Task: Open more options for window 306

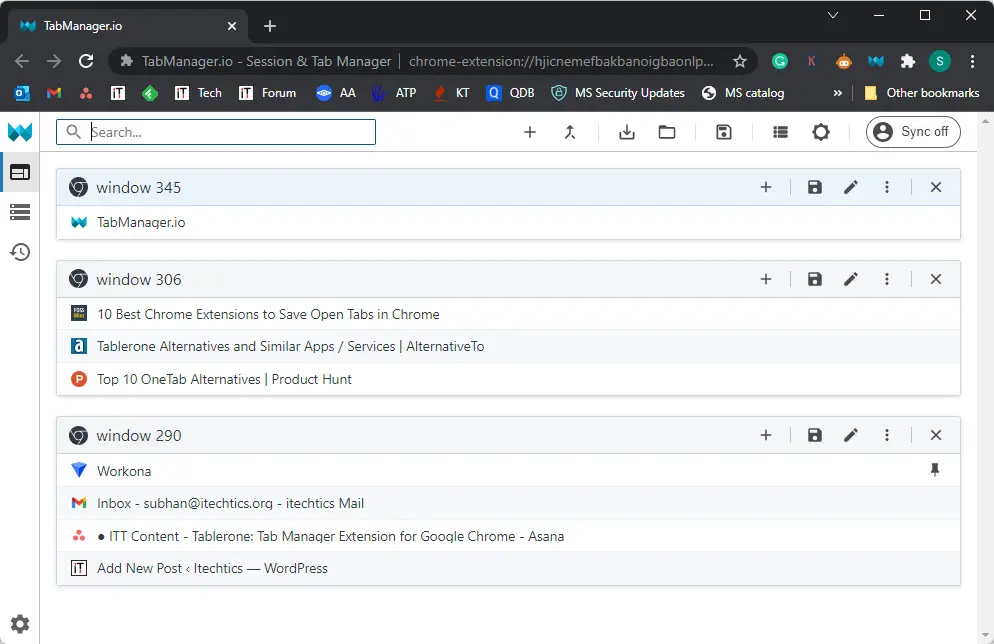Action: (887, 279)
